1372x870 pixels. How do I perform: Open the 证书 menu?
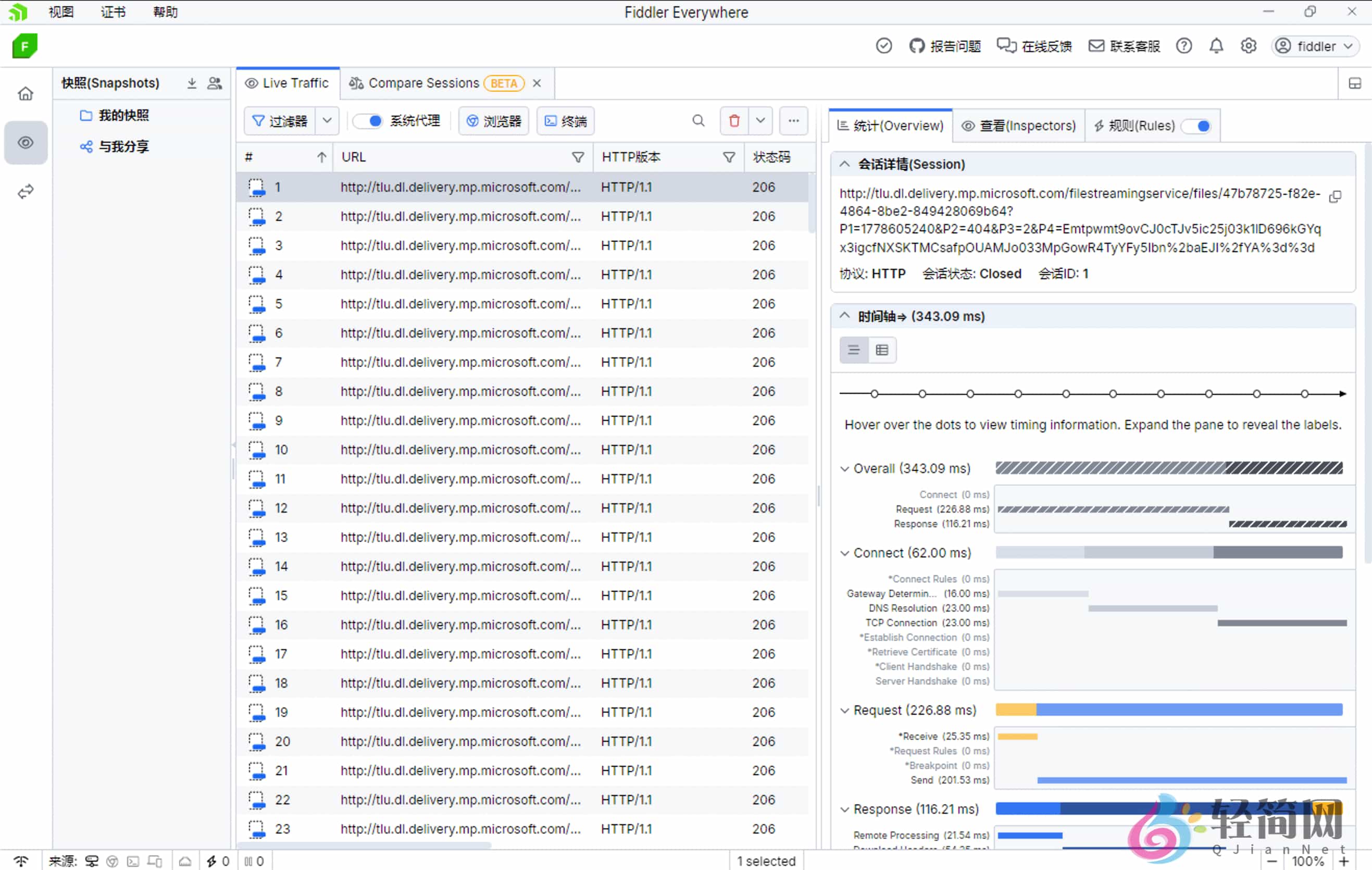tap(113, 12)
